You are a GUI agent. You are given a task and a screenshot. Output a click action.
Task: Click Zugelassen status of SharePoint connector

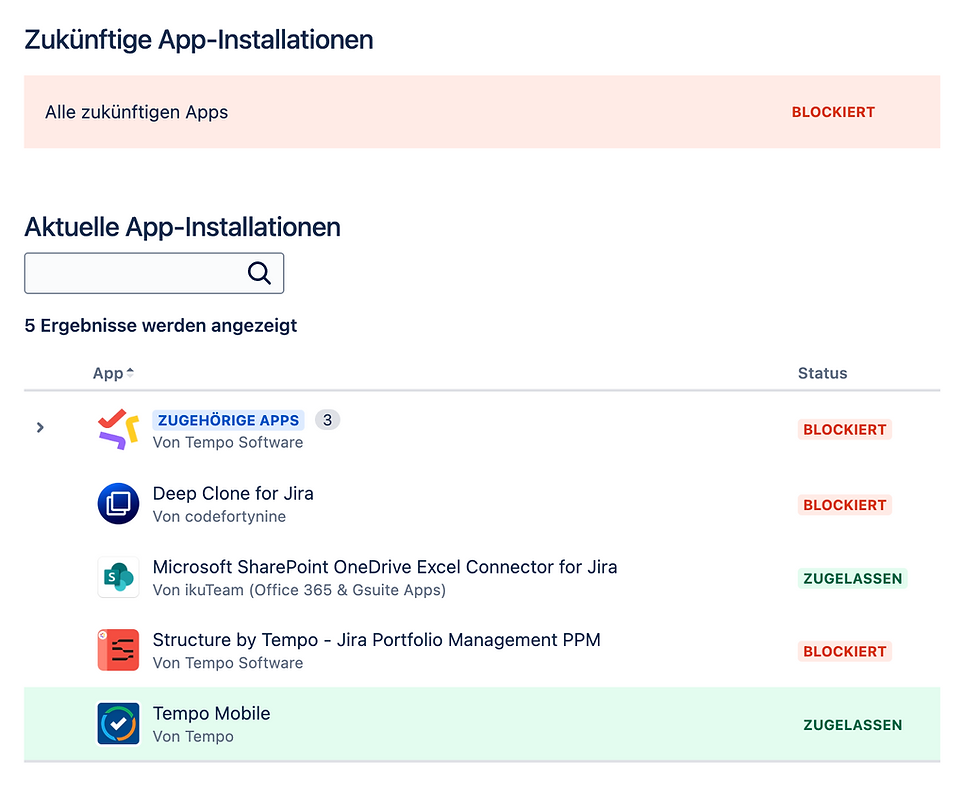[x=852, y=578]
